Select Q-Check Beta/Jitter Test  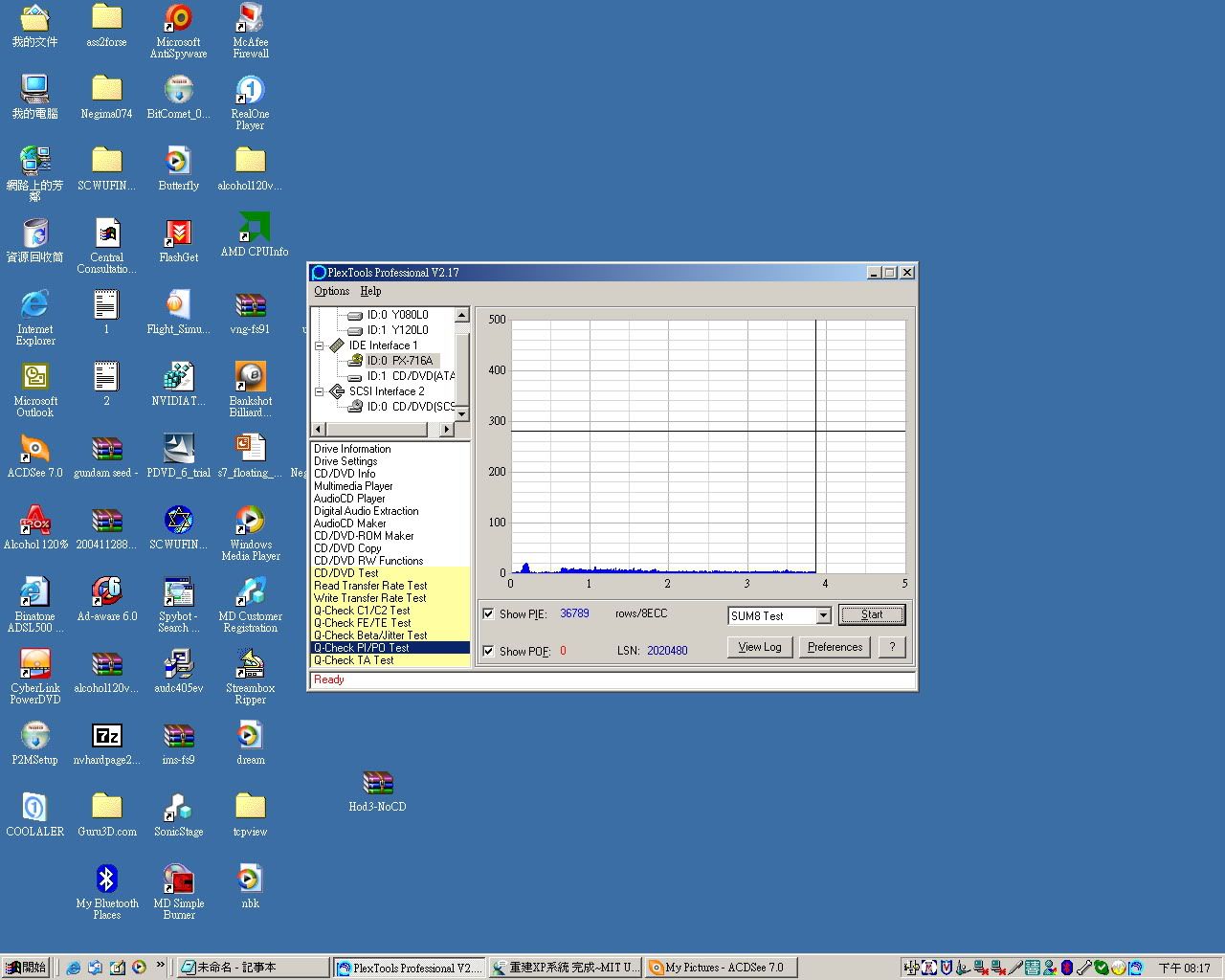[x=370, y=635]
